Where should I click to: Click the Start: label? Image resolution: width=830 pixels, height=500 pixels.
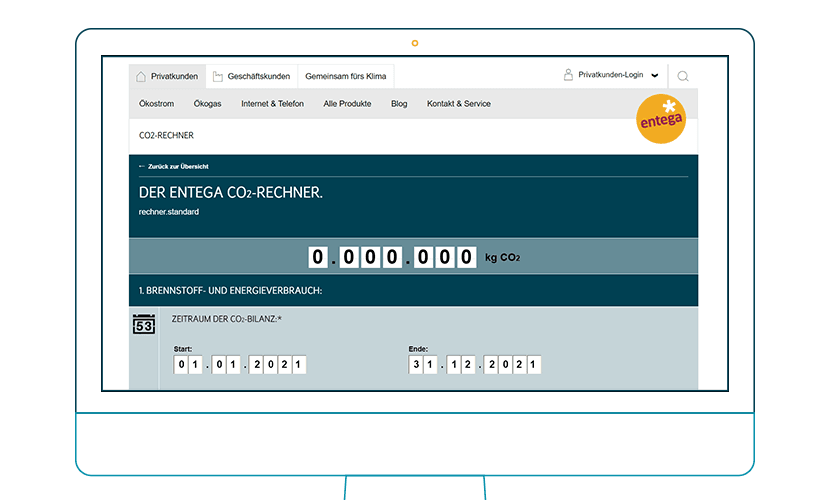(x=183, y=349)
